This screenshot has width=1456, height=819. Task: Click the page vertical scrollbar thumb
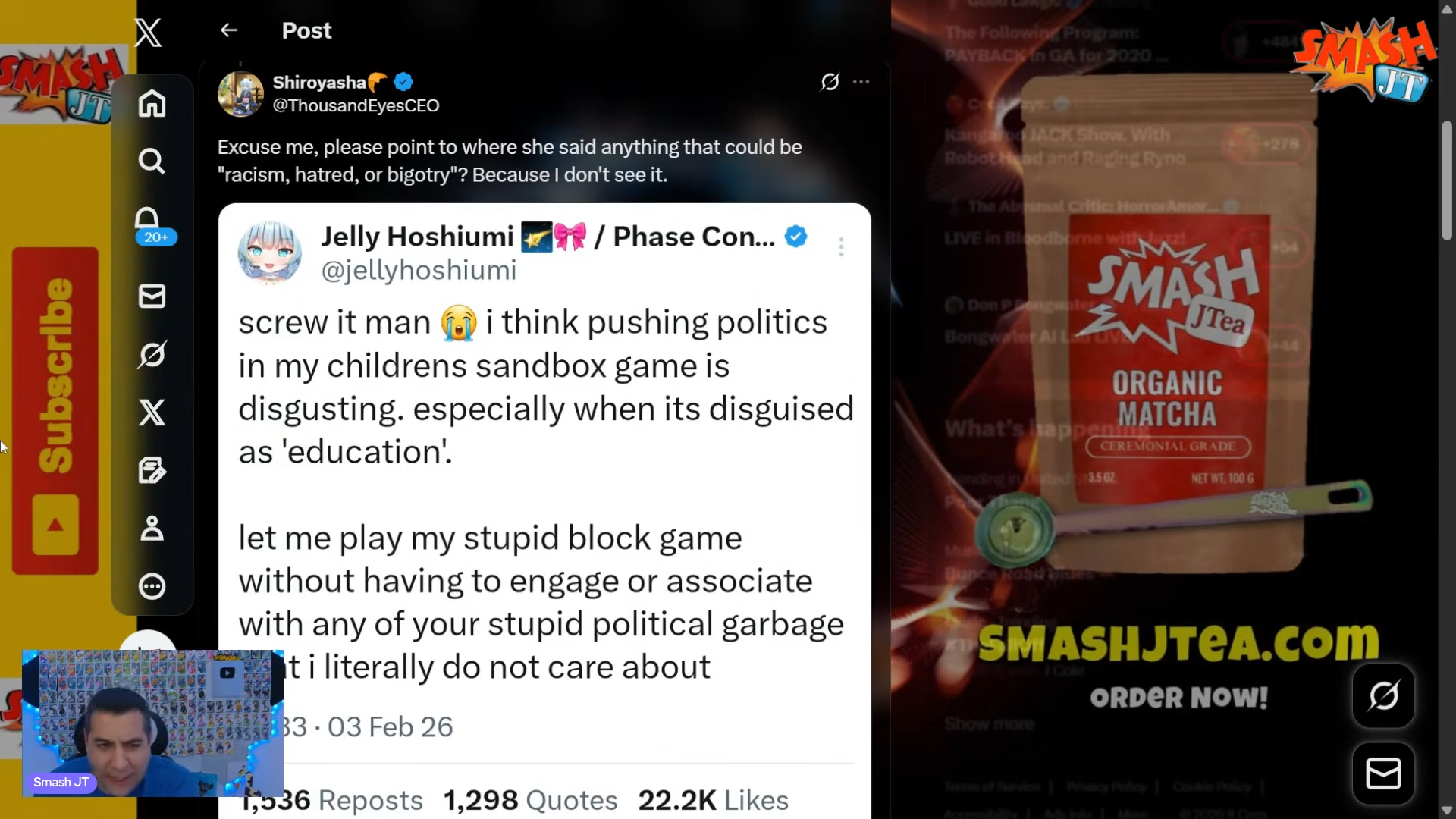[1447, 180]
